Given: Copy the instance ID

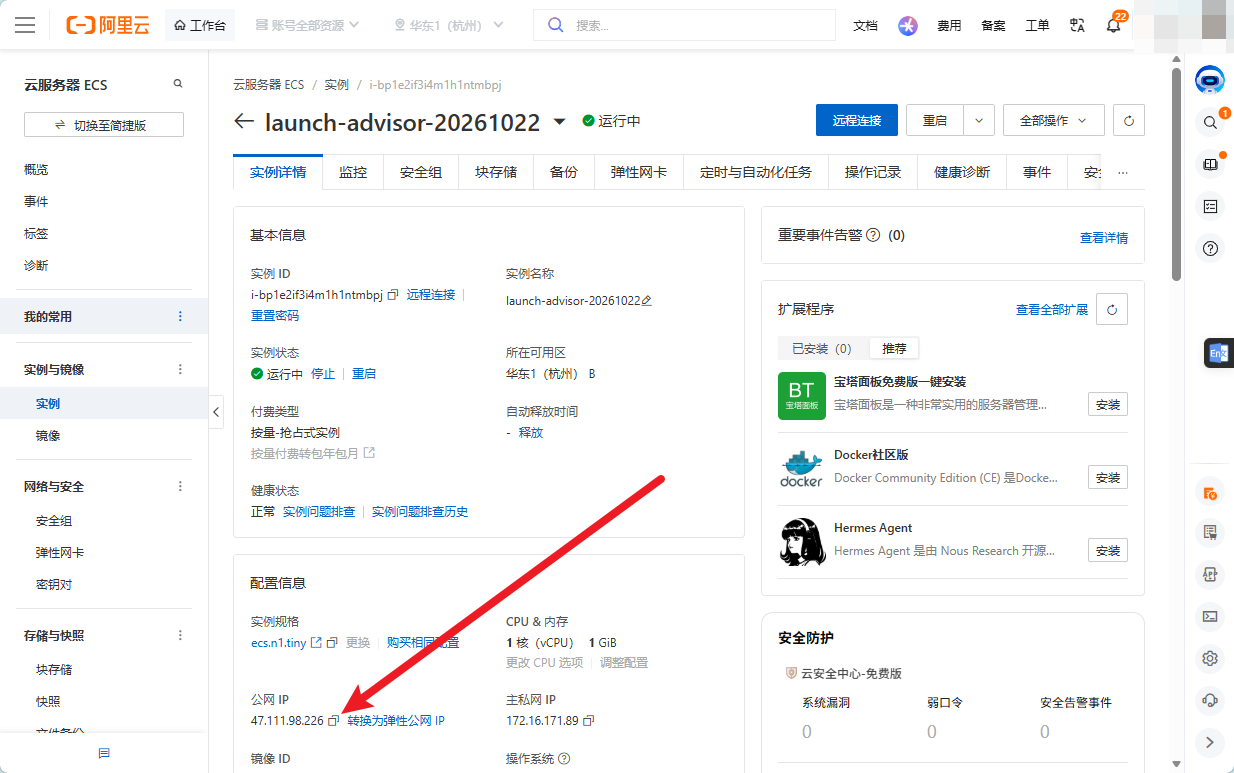Looking at the screenshot, I should pos(393,295).
